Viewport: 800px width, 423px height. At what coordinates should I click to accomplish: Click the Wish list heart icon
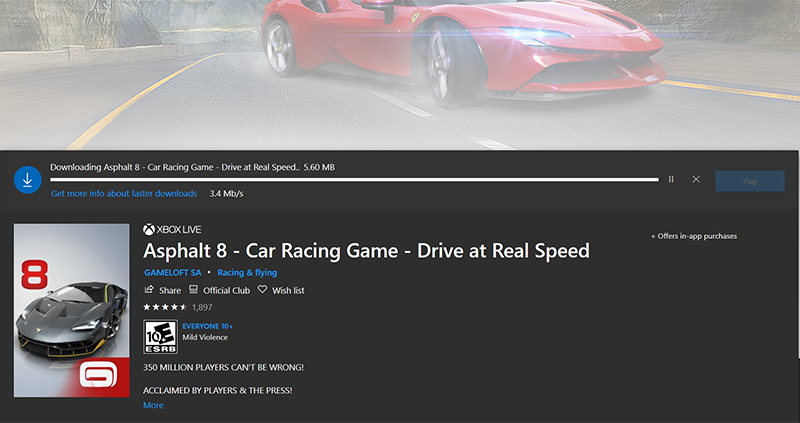tap(262, 289)
